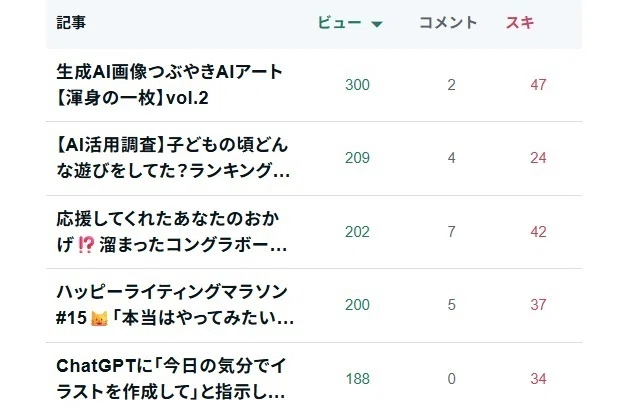Select the 47 スキ count
631x414 pixels.
tap(538, 85)
